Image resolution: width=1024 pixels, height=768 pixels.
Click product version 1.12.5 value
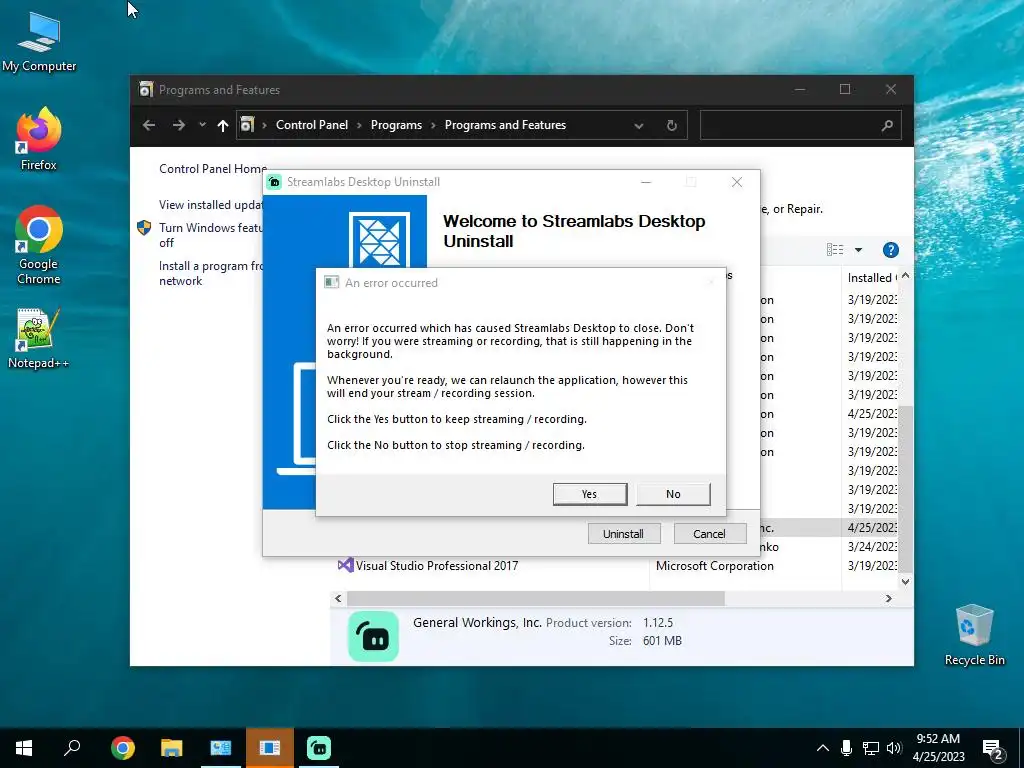[658, 623]
